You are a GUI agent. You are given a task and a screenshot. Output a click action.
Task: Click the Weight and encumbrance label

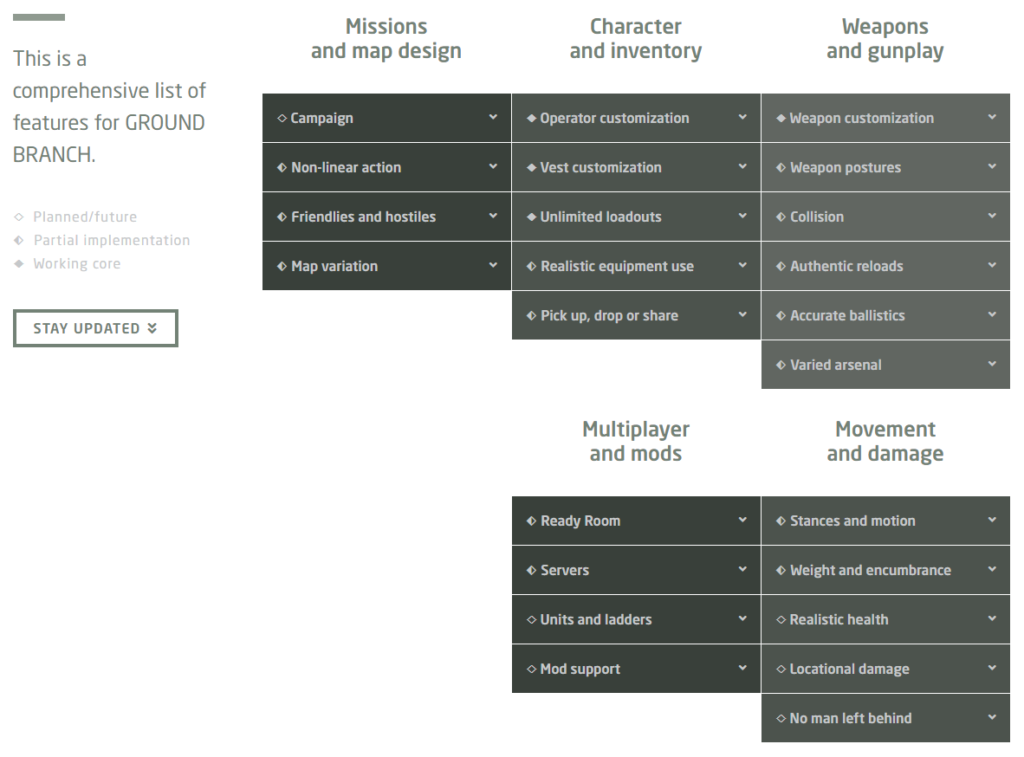[x=871, y=570]
